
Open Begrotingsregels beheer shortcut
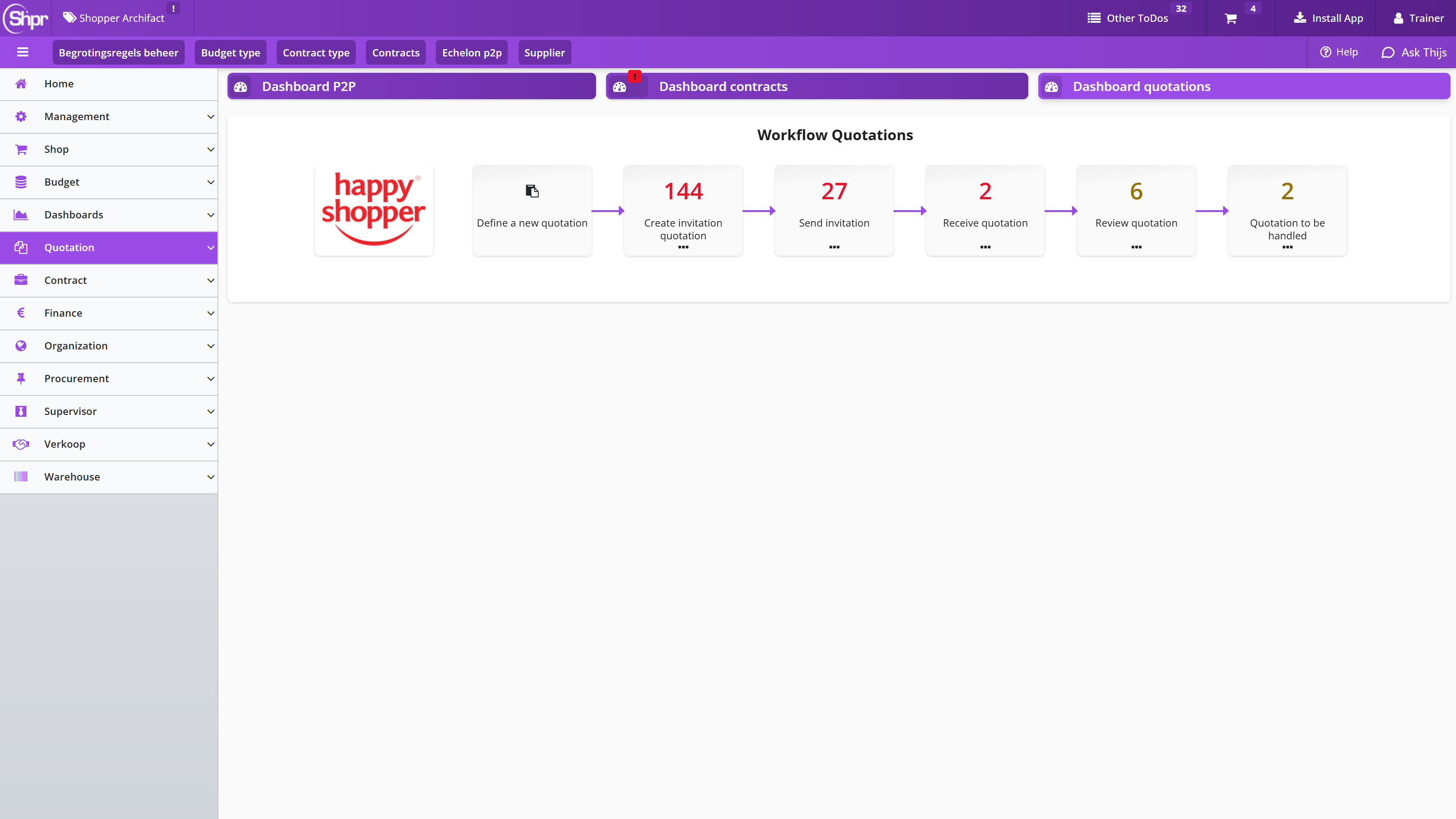click(x=118, y=53)
